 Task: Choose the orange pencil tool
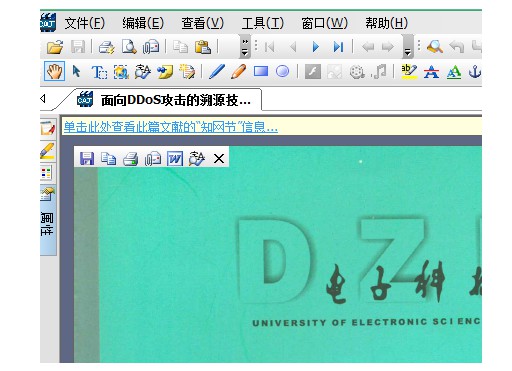point(238,71)
